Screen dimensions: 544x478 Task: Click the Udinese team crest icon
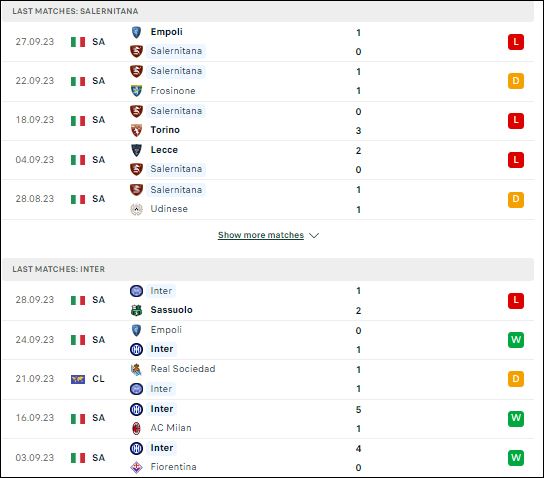click(136, 209)
